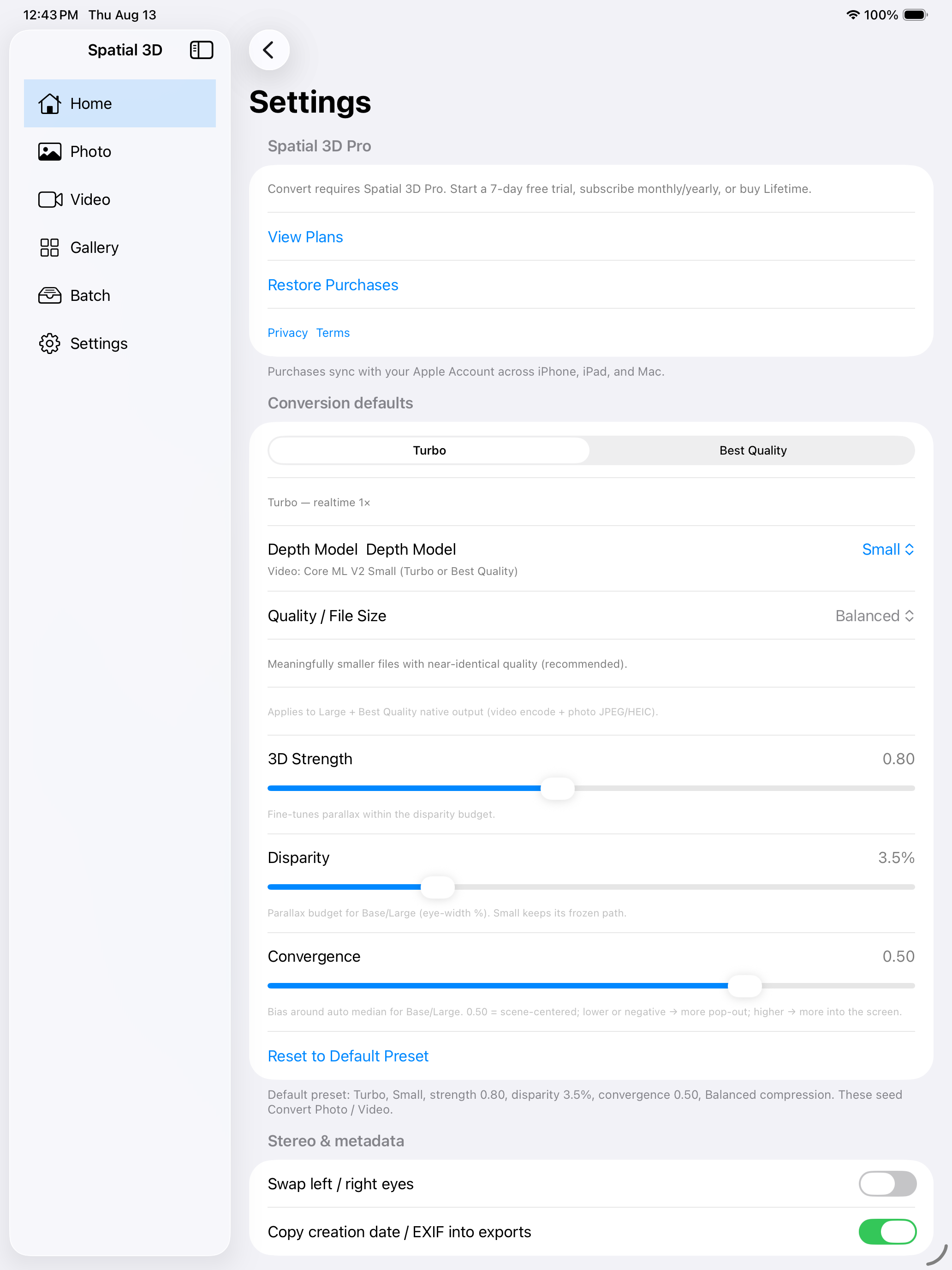Open Gallery grid icon in sidebar
The width and height of the screenshot is (952, 1270).
coord(50,247)
